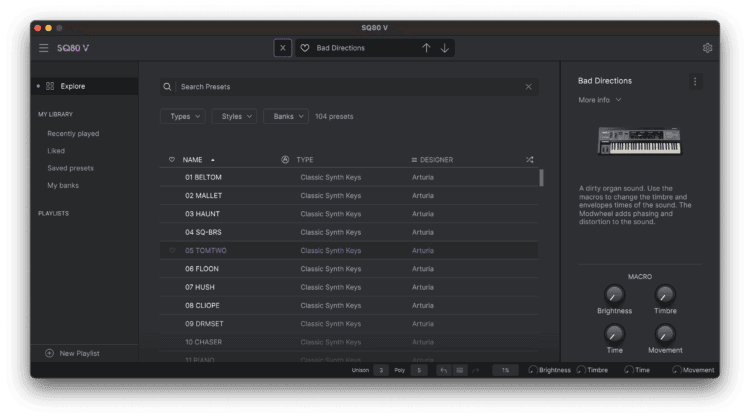
Task: Open Recently played library
Action: pyautogui.click(x=73, y=133)
